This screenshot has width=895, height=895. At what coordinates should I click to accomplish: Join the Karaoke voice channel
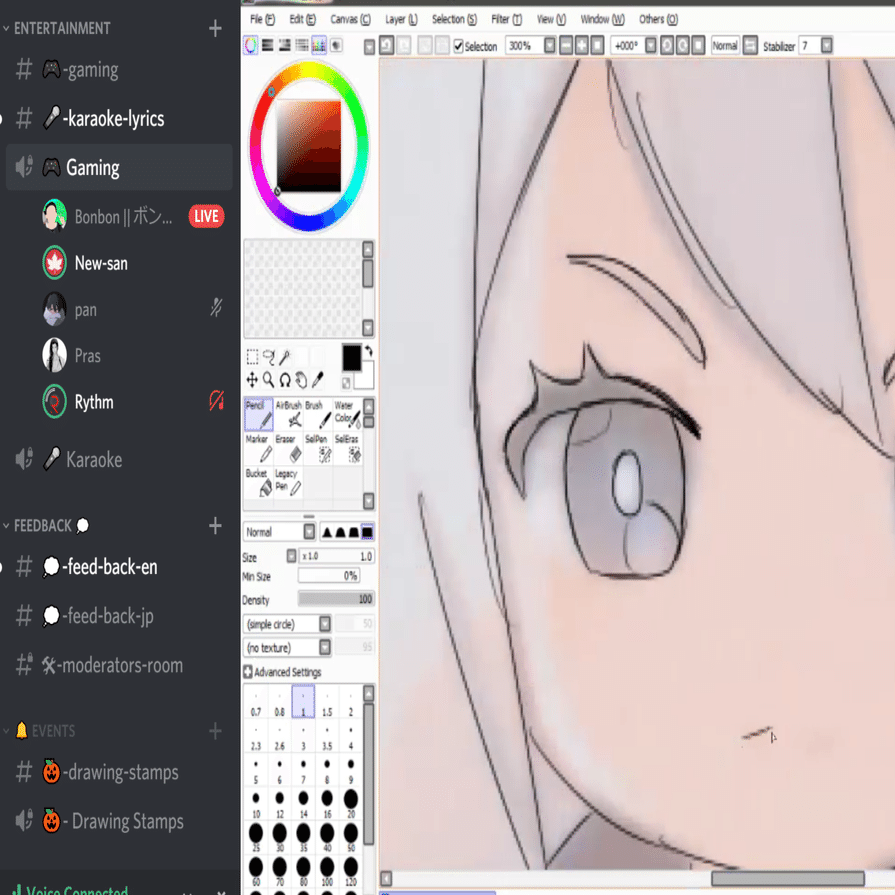119,460
